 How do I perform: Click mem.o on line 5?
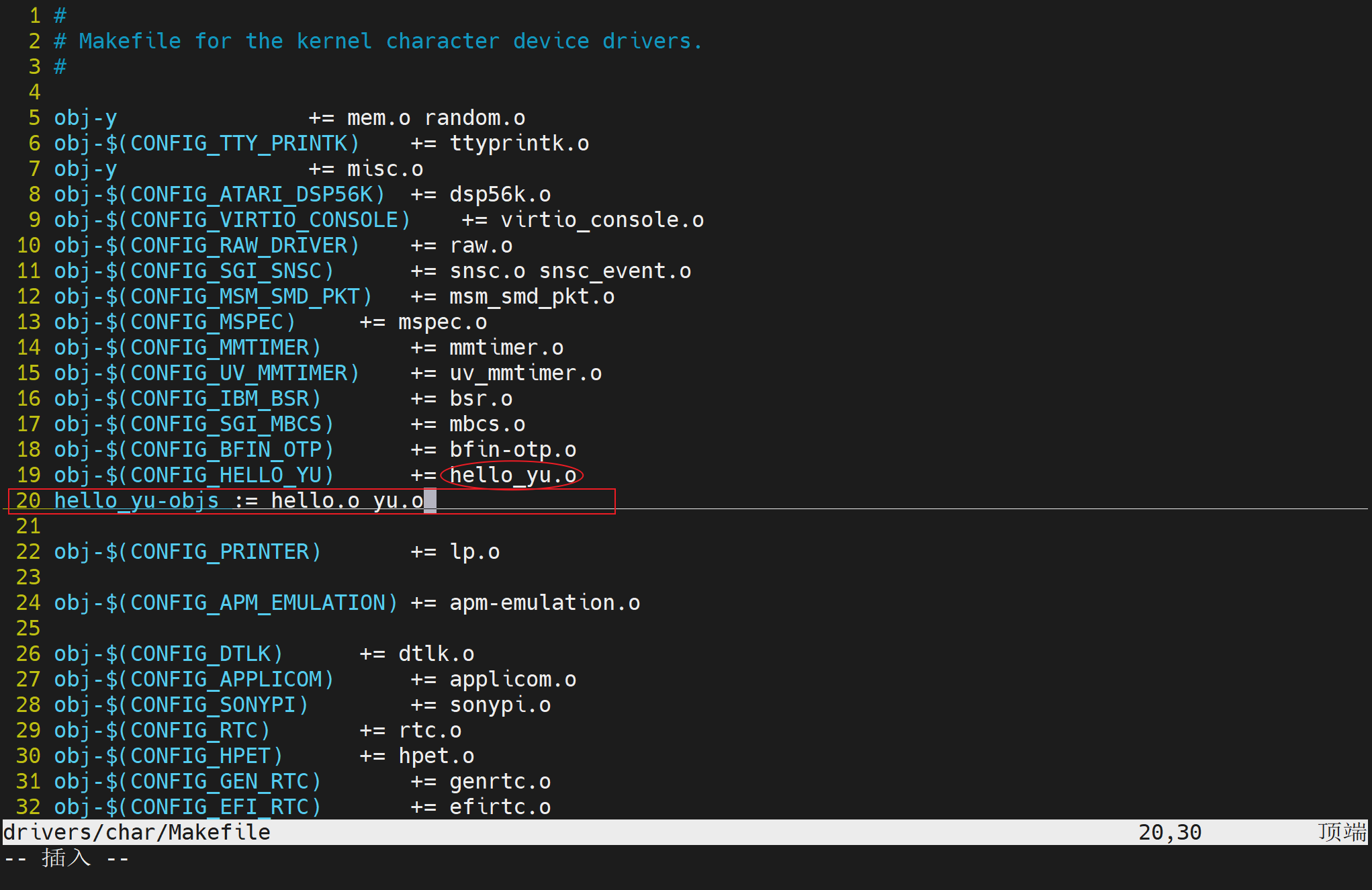tap(378, 118)
